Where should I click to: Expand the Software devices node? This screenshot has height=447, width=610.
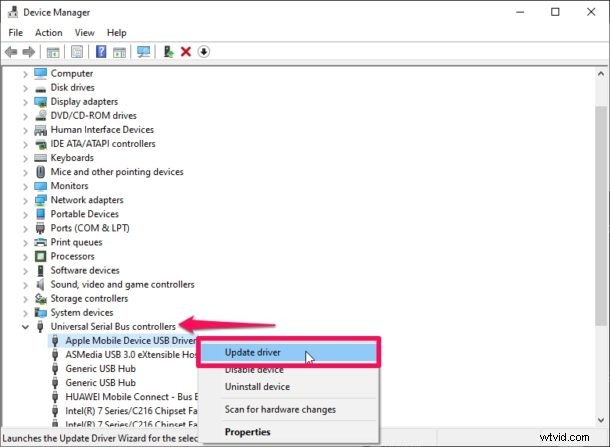pos(25,270)
